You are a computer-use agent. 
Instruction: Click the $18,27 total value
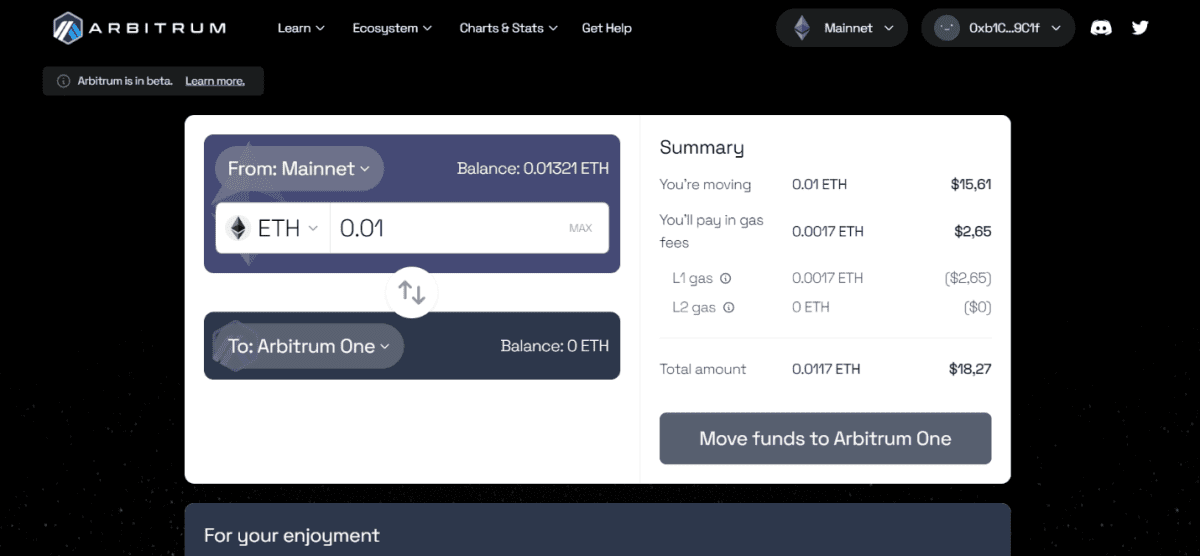pyautogui.click(x=970, y=369)
